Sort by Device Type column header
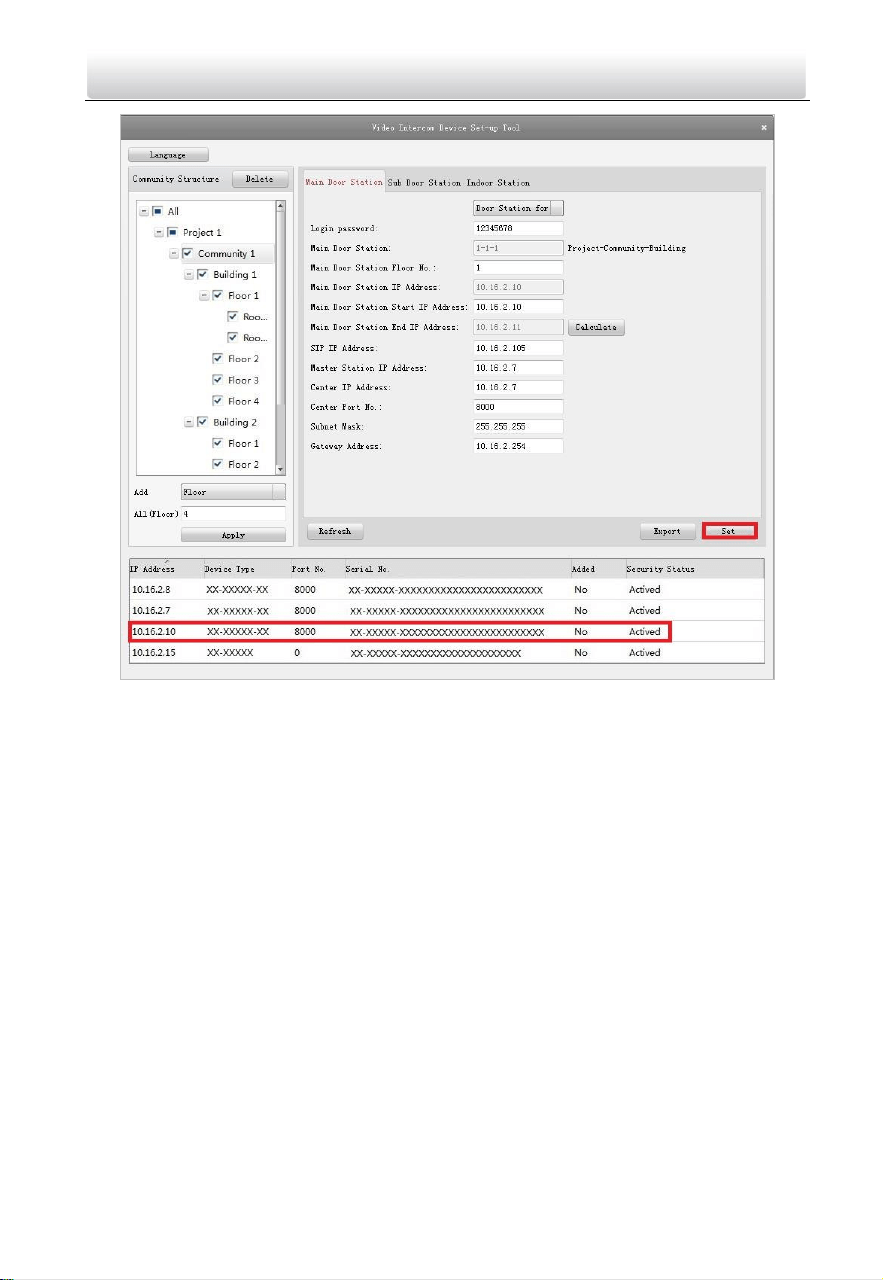This screenshot has height=1280, width=883. 245,569
